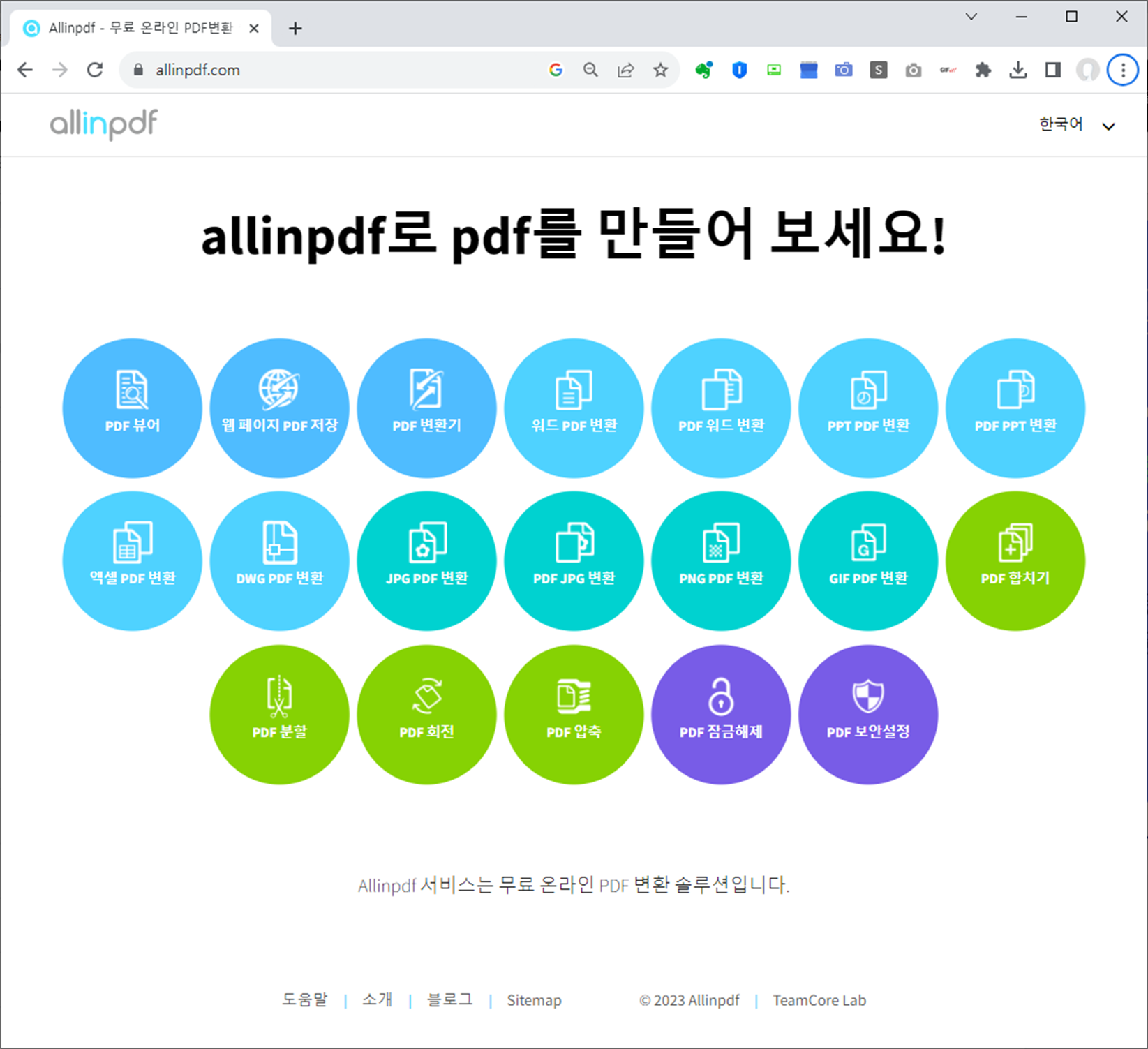Open a new browser tab
This screenshot has height=1049, width=1148.
tap(295, 29)
